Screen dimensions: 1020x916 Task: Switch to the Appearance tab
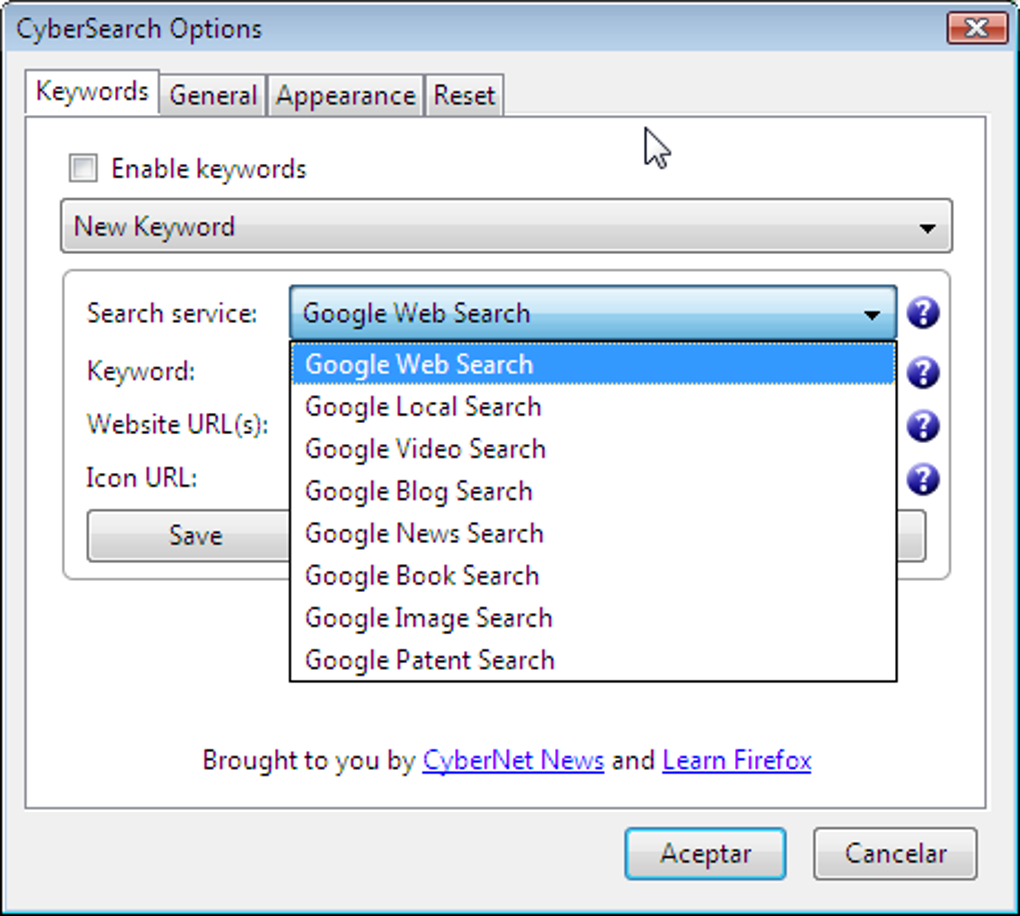pyautogui.click(x=345, y=95)
